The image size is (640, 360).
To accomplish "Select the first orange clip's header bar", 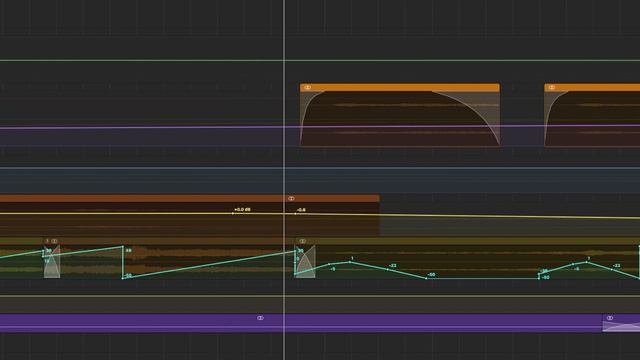I will (400, 87).
